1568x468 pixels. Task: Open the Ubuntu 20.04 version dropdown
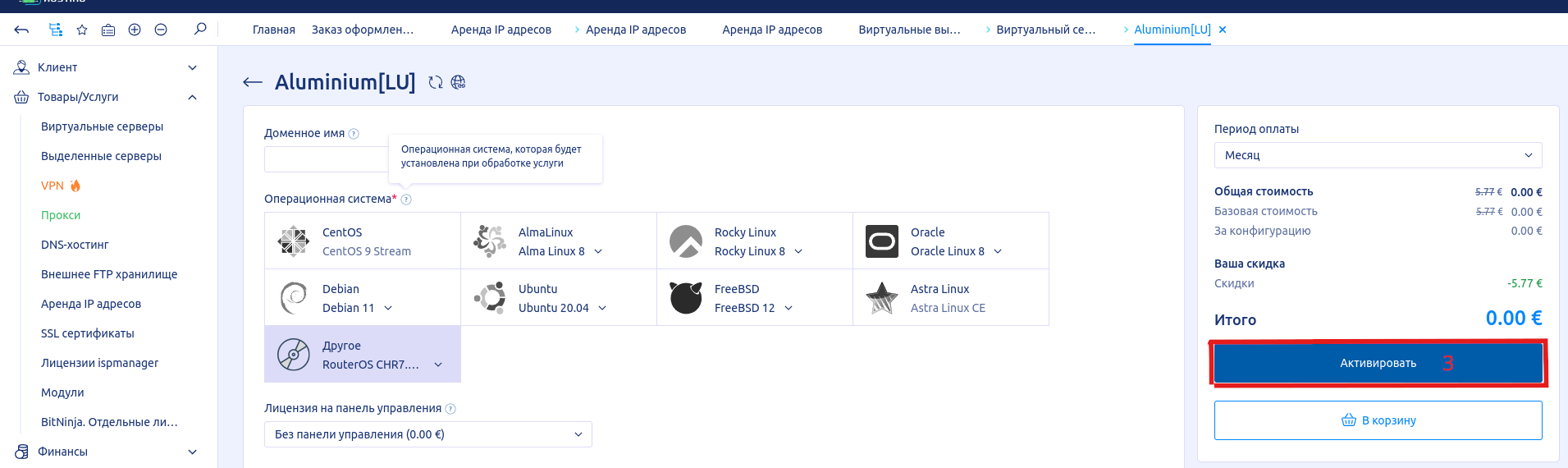click(602, 308)
